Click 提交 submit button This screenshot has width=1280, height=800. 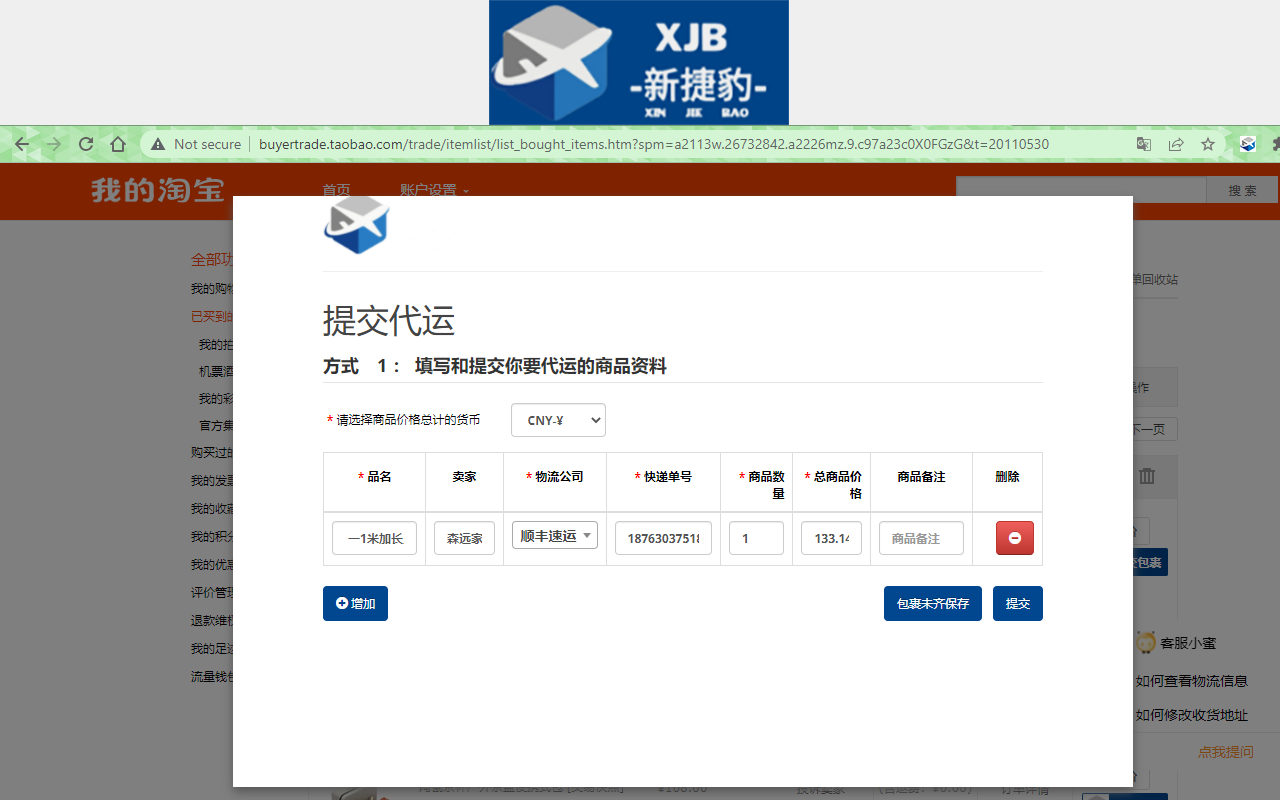(1018, 604)
